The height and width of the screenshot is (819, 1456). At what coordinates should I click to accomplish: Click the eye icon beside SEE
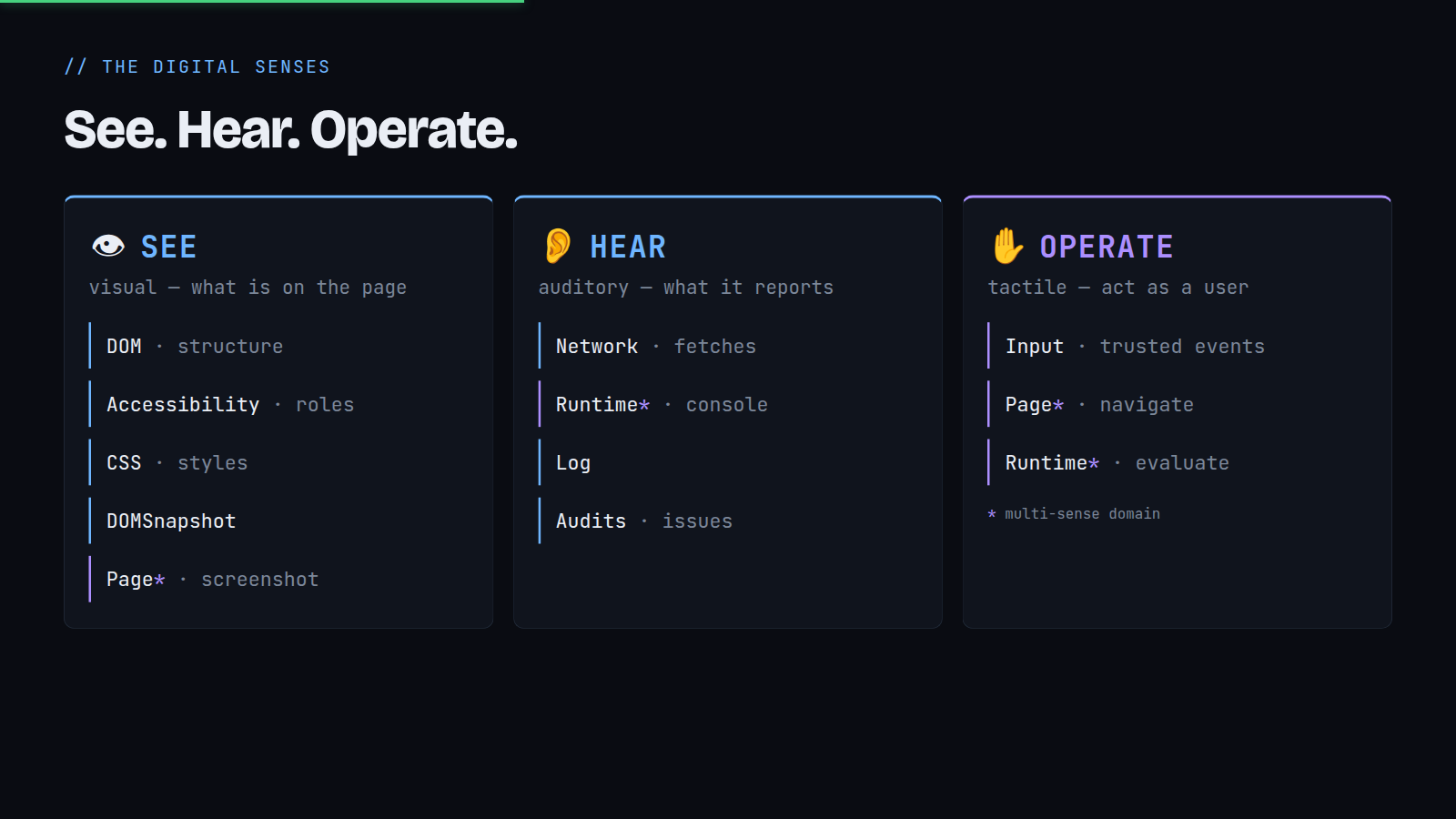click(x=108, y=246)
